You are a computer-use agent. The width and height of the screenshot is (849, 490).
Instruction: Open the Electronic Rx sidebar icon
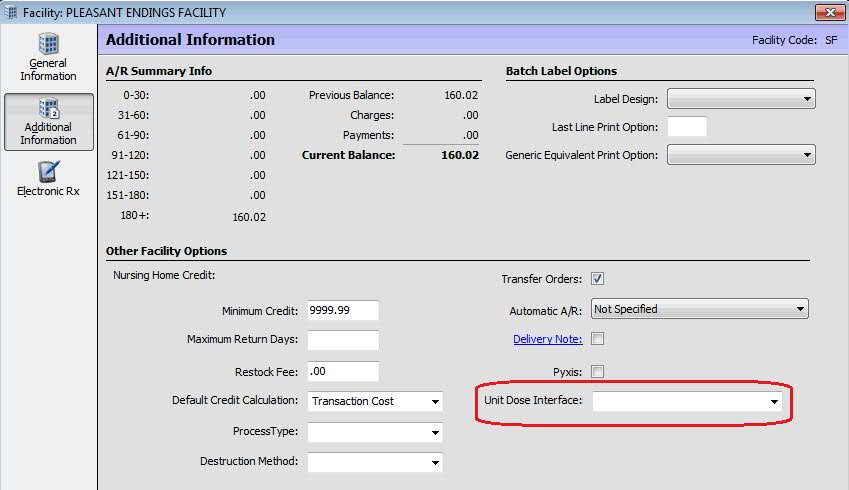(48, 172)
